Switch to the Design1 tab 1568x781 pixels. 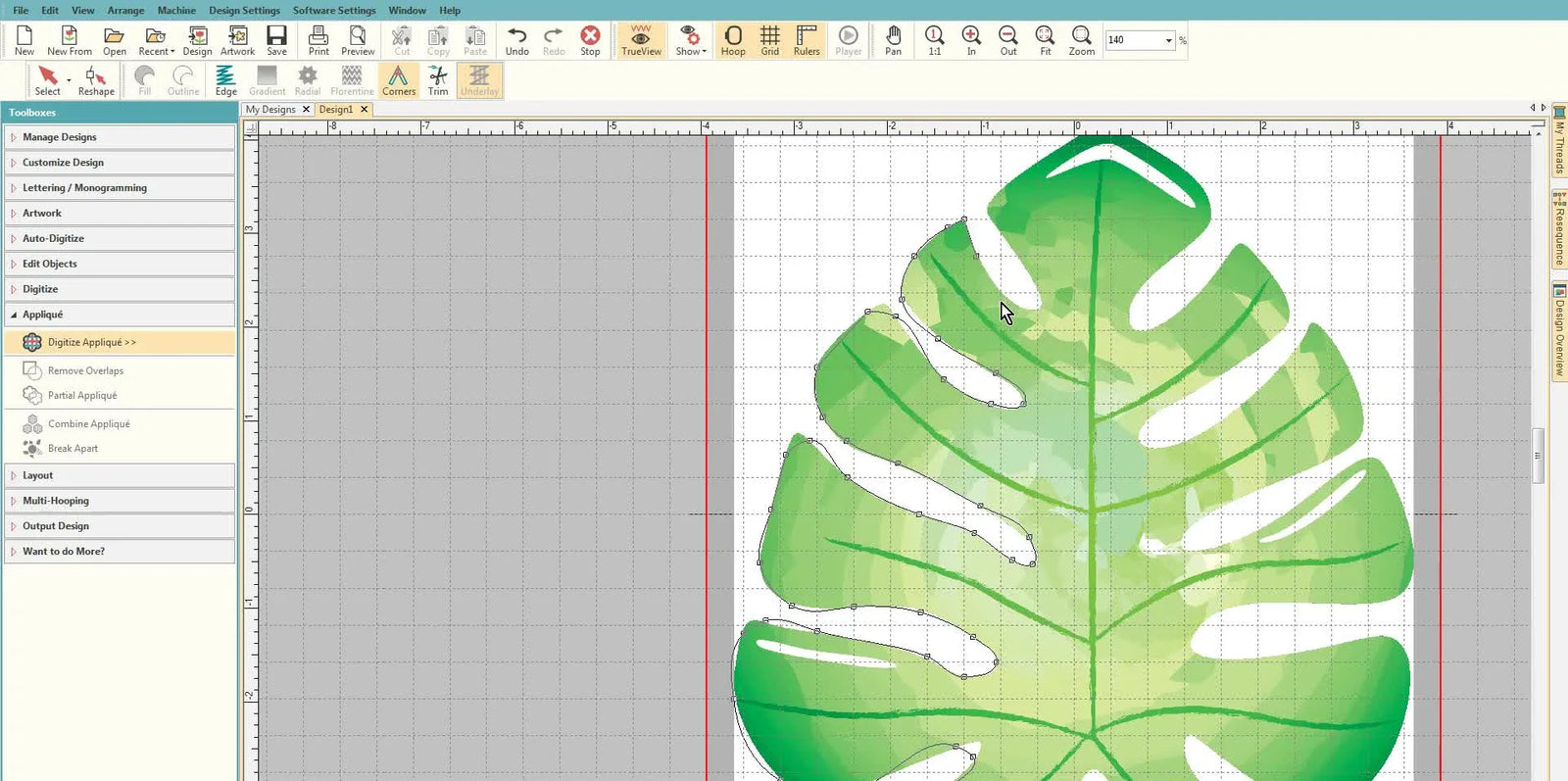pos(335,109)
